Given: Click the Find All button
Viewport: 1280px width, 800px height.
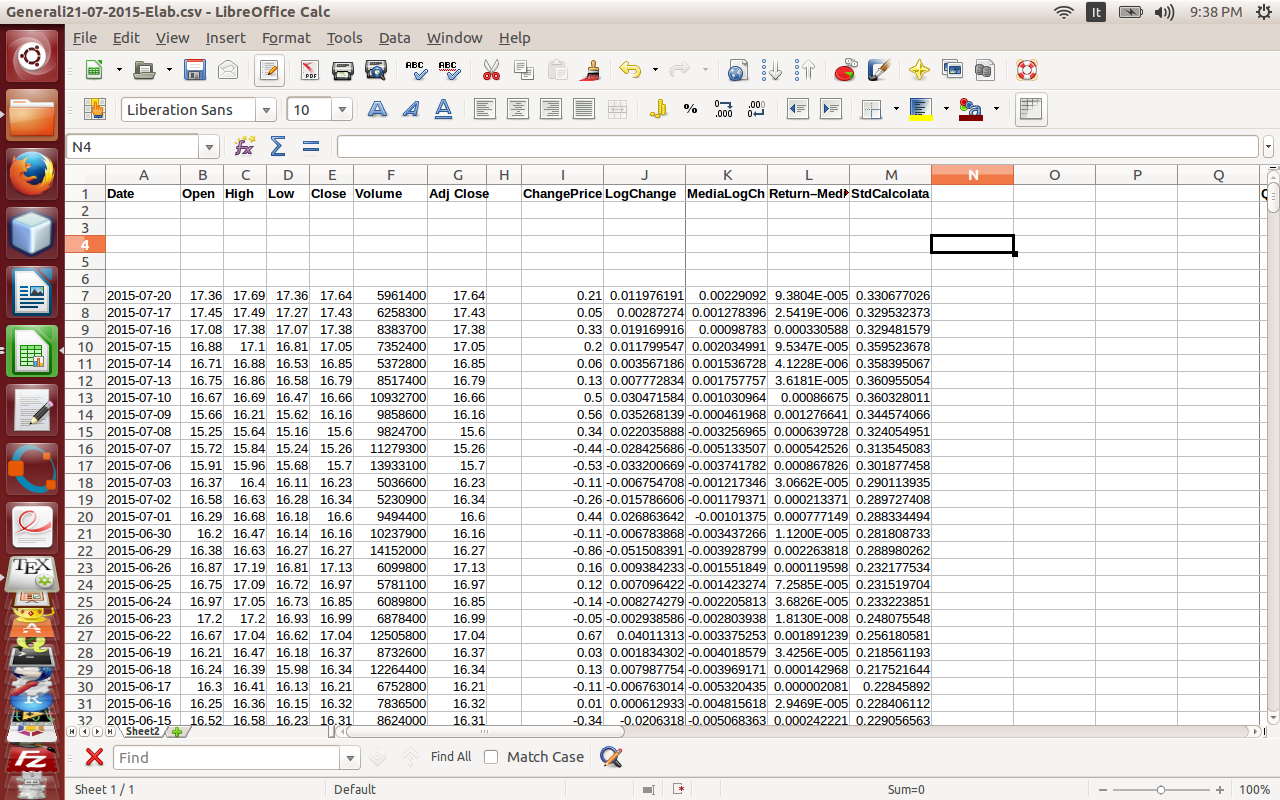Looking at the screenshot, I should tap(451, 757).
